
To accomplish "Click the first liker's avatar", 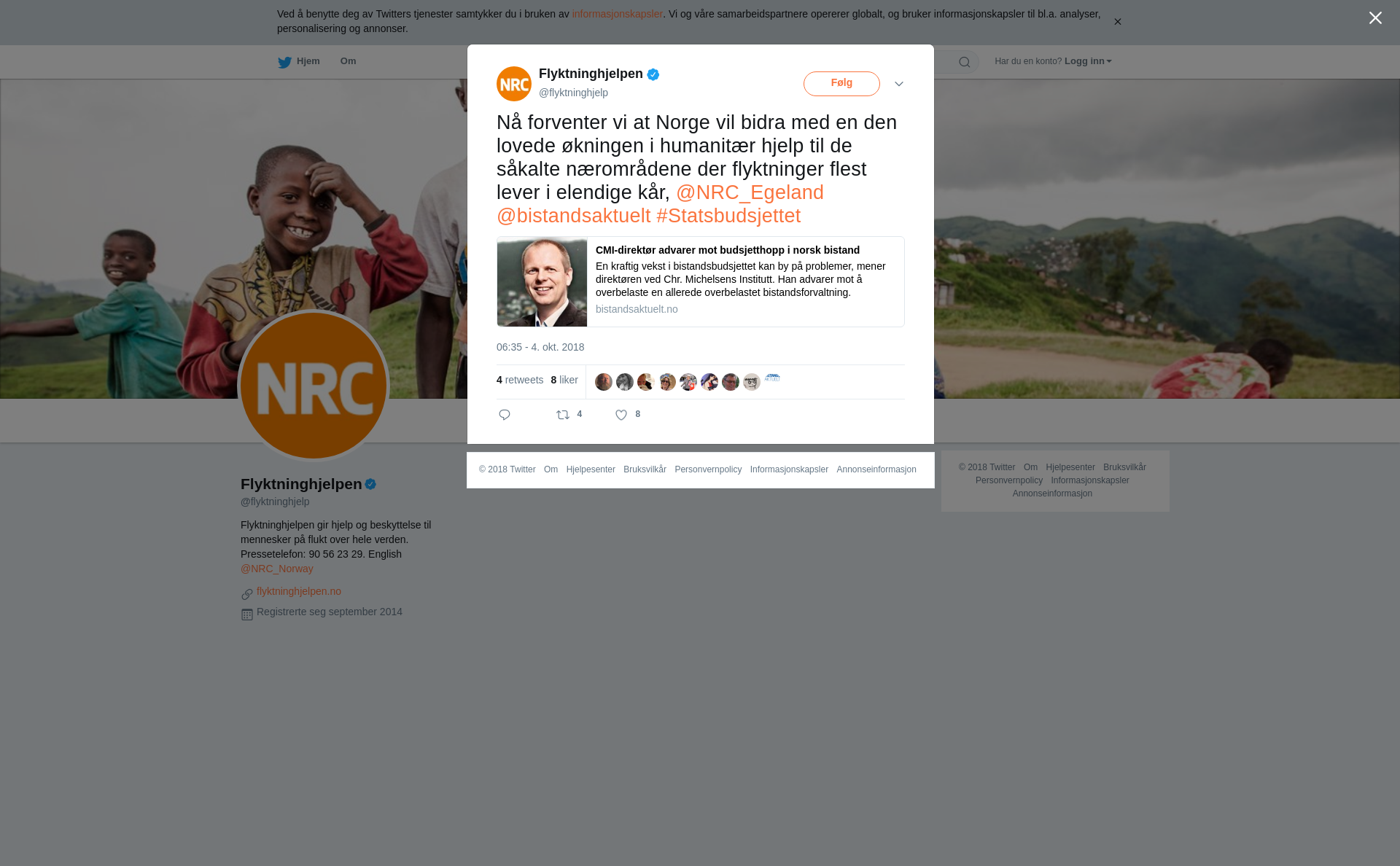I will 604,382.
